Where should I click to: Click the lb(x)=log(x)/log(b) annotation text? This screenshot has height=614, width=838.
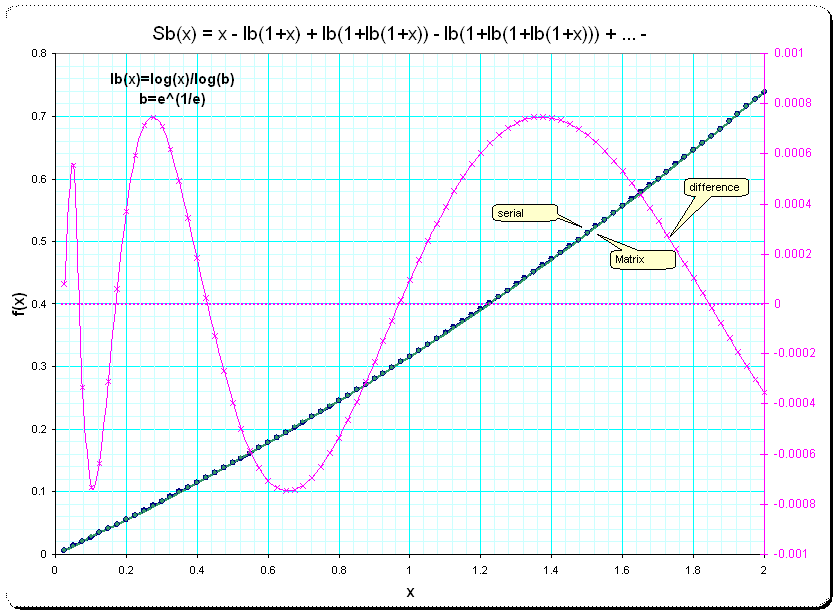pos(173,79)
